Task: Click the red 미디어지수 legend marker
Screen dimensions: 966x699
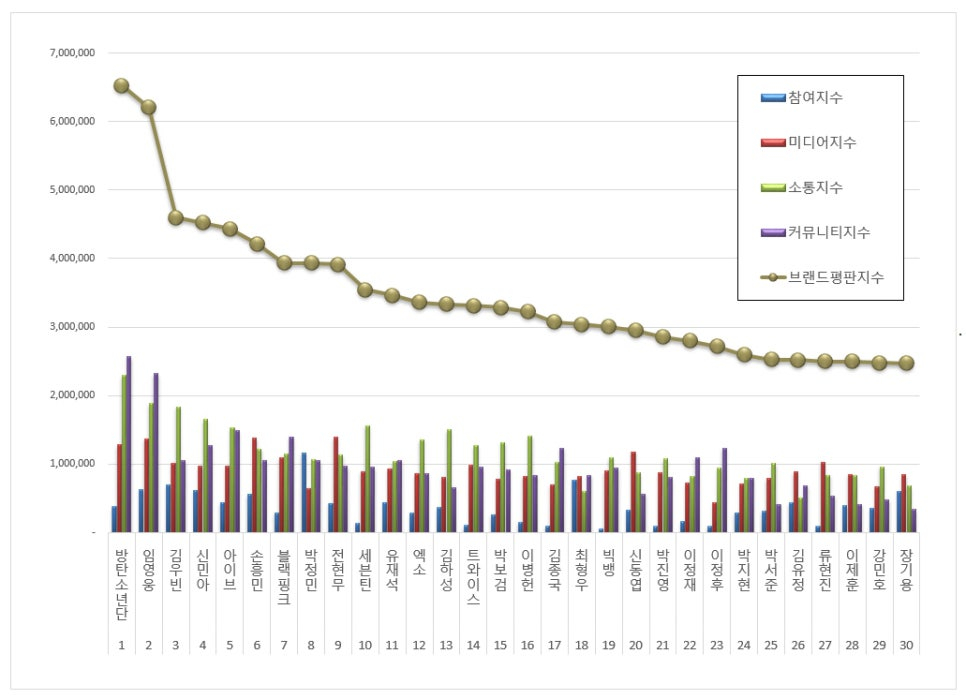Action: pyautogui.click(x=772, y=142)
